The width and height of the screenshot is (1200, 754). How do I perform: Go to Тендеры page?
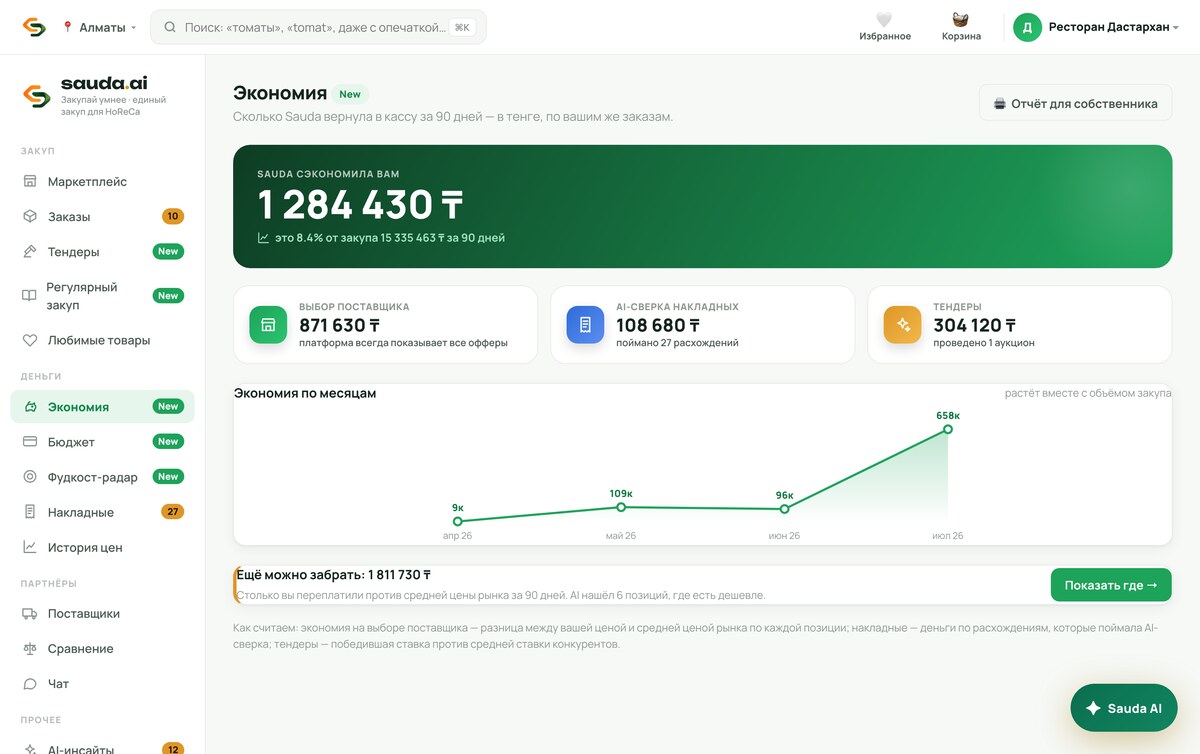click(102, 252)
